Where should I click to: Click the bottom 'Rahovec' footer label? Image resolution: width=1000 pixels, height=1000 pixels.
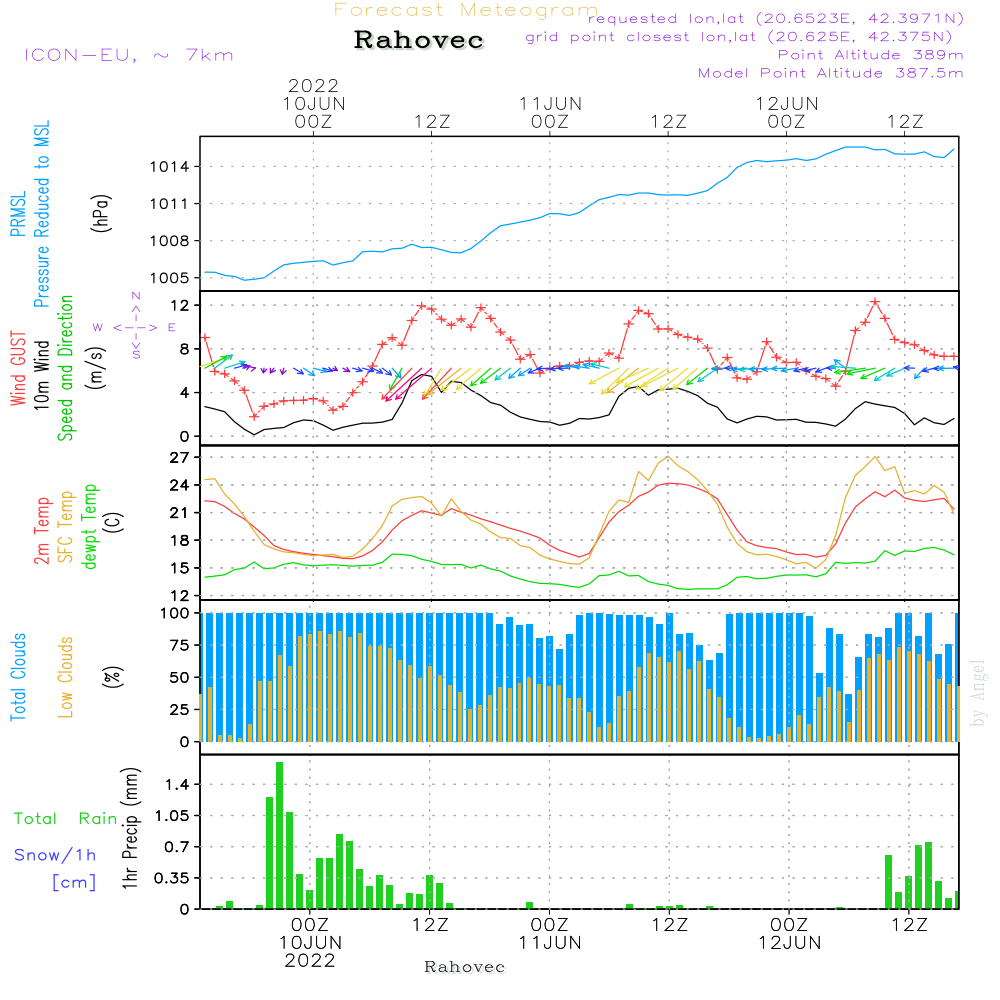tap(464, 967)
